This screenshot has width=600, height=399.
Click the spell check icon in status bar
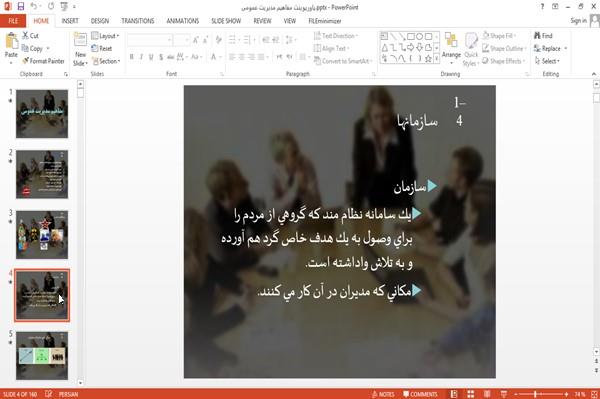(49, 394)
